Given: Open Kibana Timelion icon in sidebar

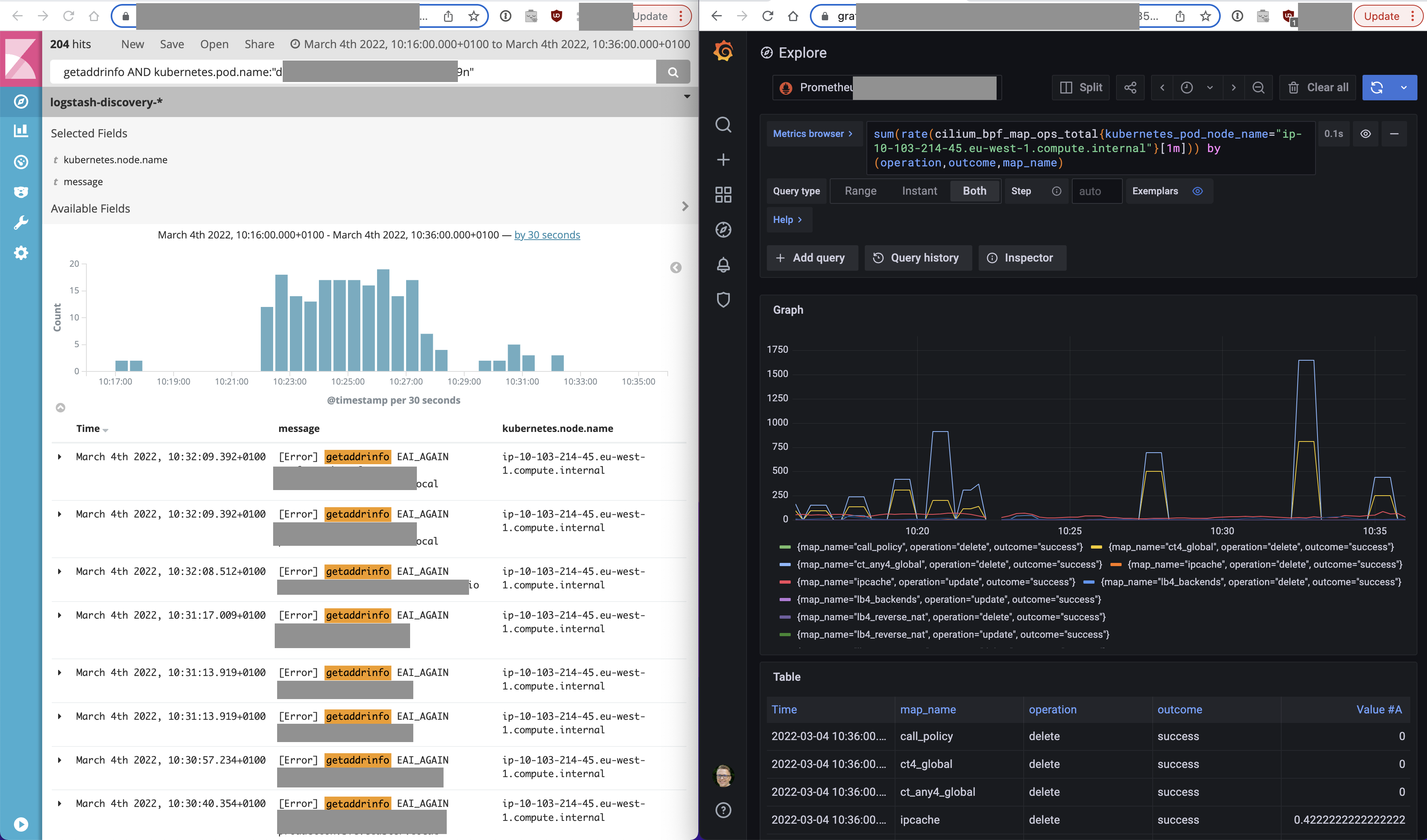Looking at the screenshot, I should pos(21,192).
